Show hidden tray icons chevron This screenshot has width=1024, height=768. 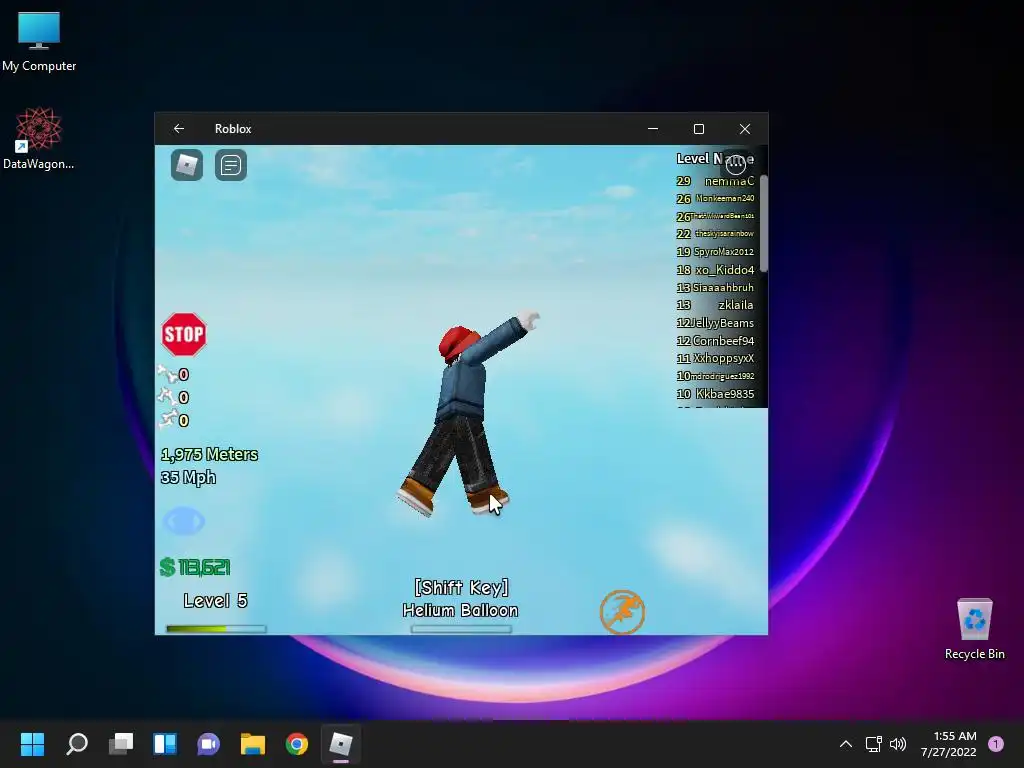pyautogui.click(x=846, y=744)
